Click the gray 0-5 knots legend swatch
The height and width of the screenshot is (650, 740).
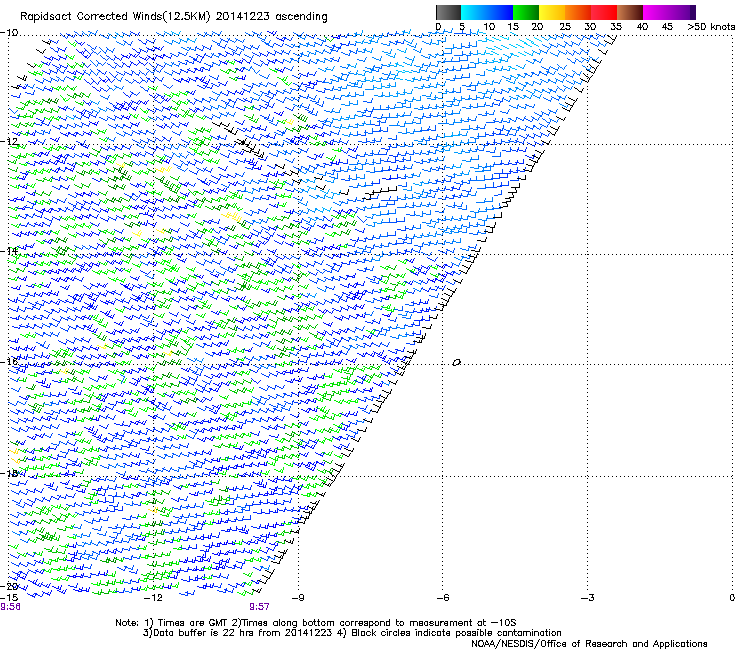point(448,12)
